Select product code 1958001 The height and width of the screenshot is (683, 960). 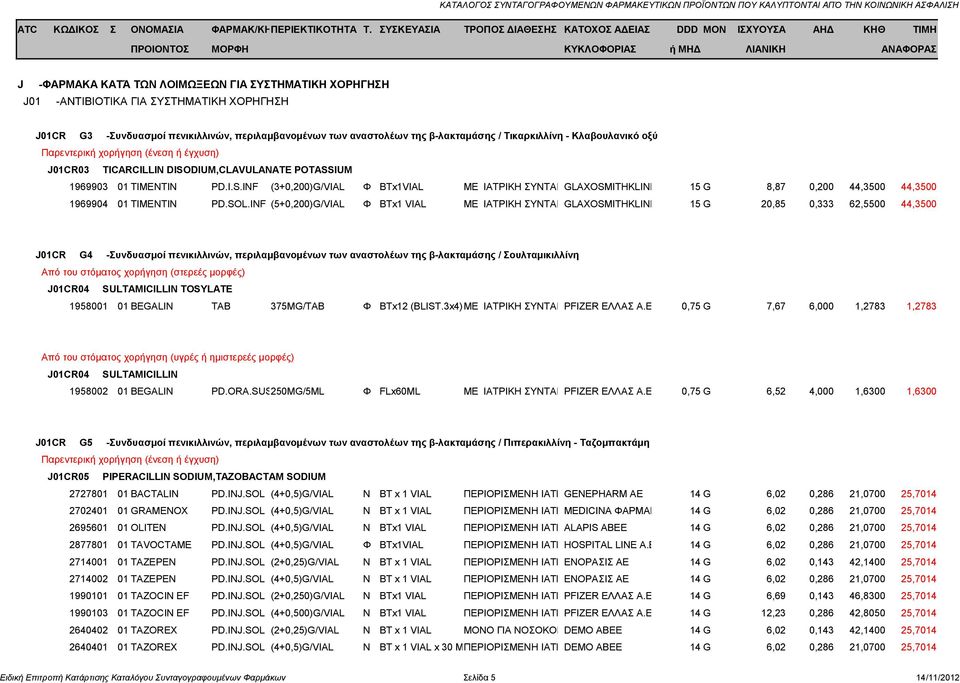[88, 306]
